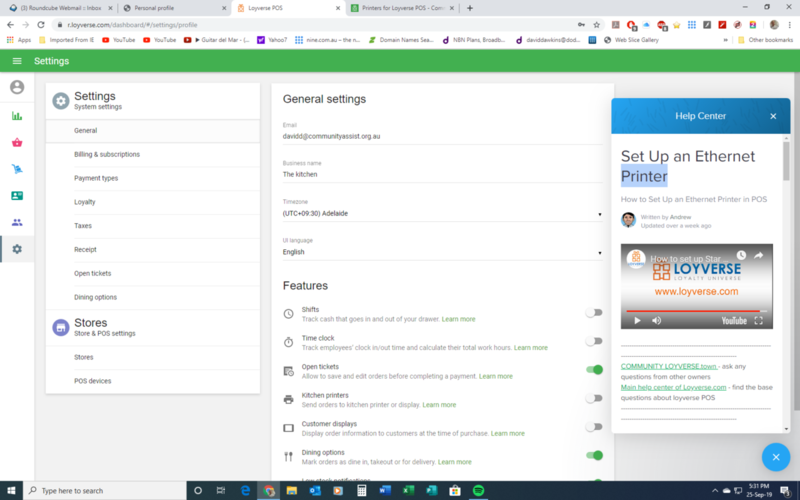The width and height of the screenshot is (800, 500).
Task: Disable the Open tickets toggle
Action: tap(594, 370)
